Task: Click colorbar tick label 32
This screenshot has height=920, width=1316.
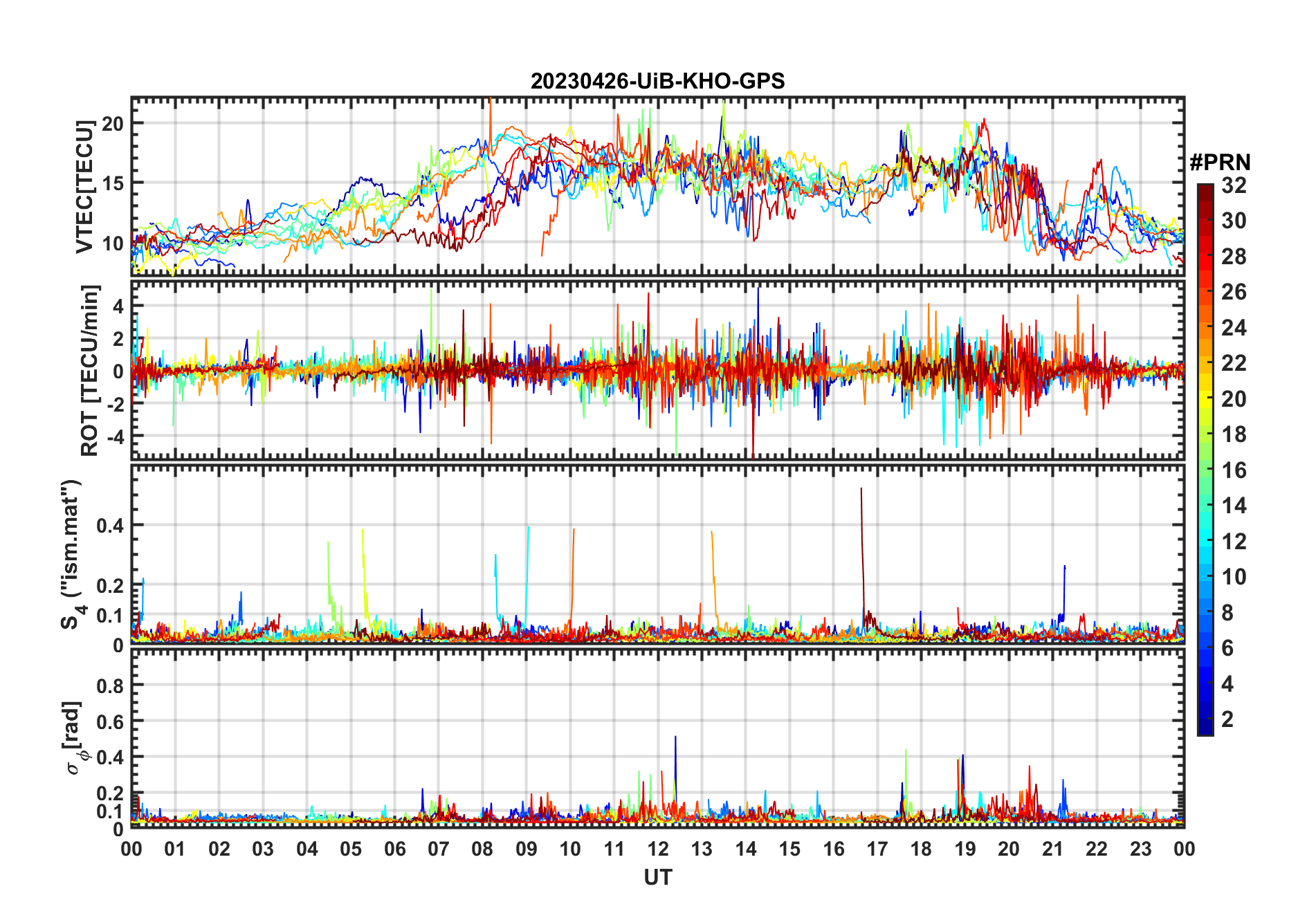Action: (x=1234, y=185)
